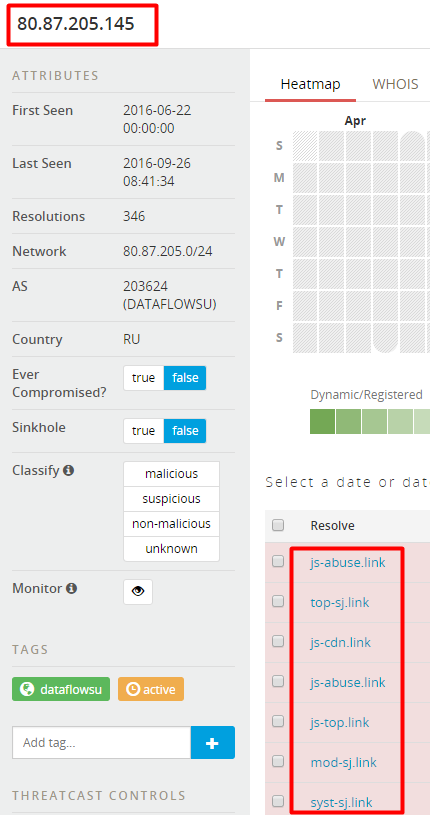
Task: Classify the IP as suspicious
Action: [172, 499]
